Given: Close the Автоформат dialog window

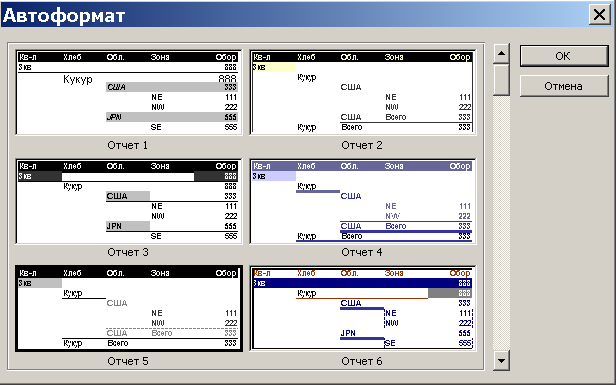Looking at the screenshot, I should coord(599,15).
